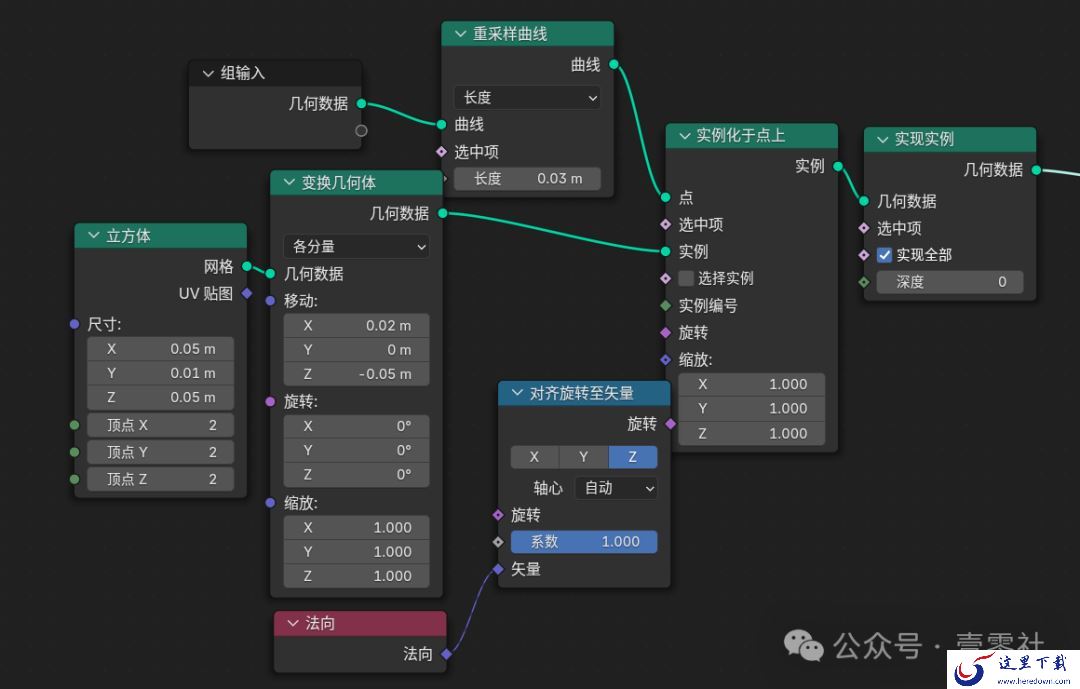Click 立方体 UV 贴图 output socket
Viewport: 1080px width, 689px height.
[247, 294]
